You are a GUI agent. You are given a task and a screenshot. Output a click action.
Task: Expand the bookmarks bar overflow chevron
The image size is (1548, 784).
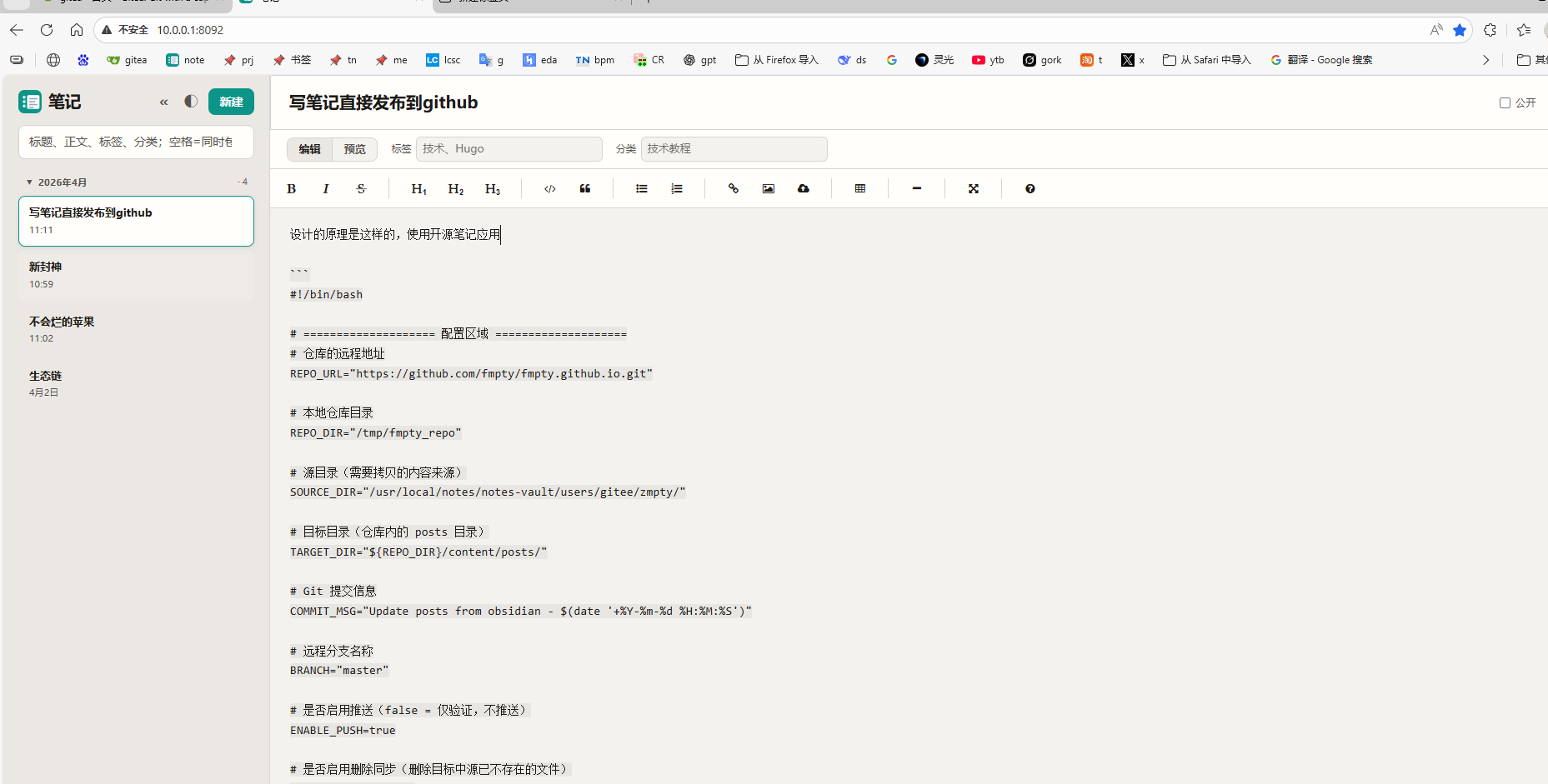coord(1485,60)
